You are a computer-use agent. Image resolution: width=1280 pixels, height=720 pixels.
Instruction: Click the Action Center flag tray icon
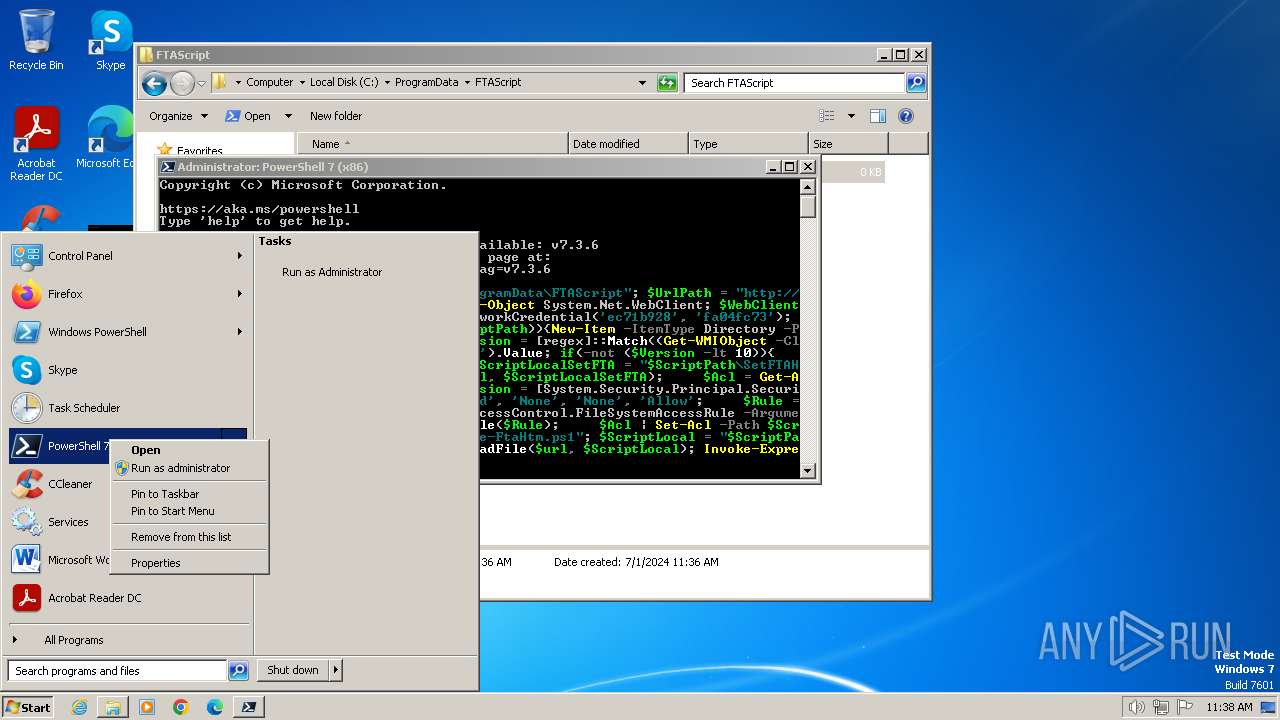click(x=1185, y=707)
